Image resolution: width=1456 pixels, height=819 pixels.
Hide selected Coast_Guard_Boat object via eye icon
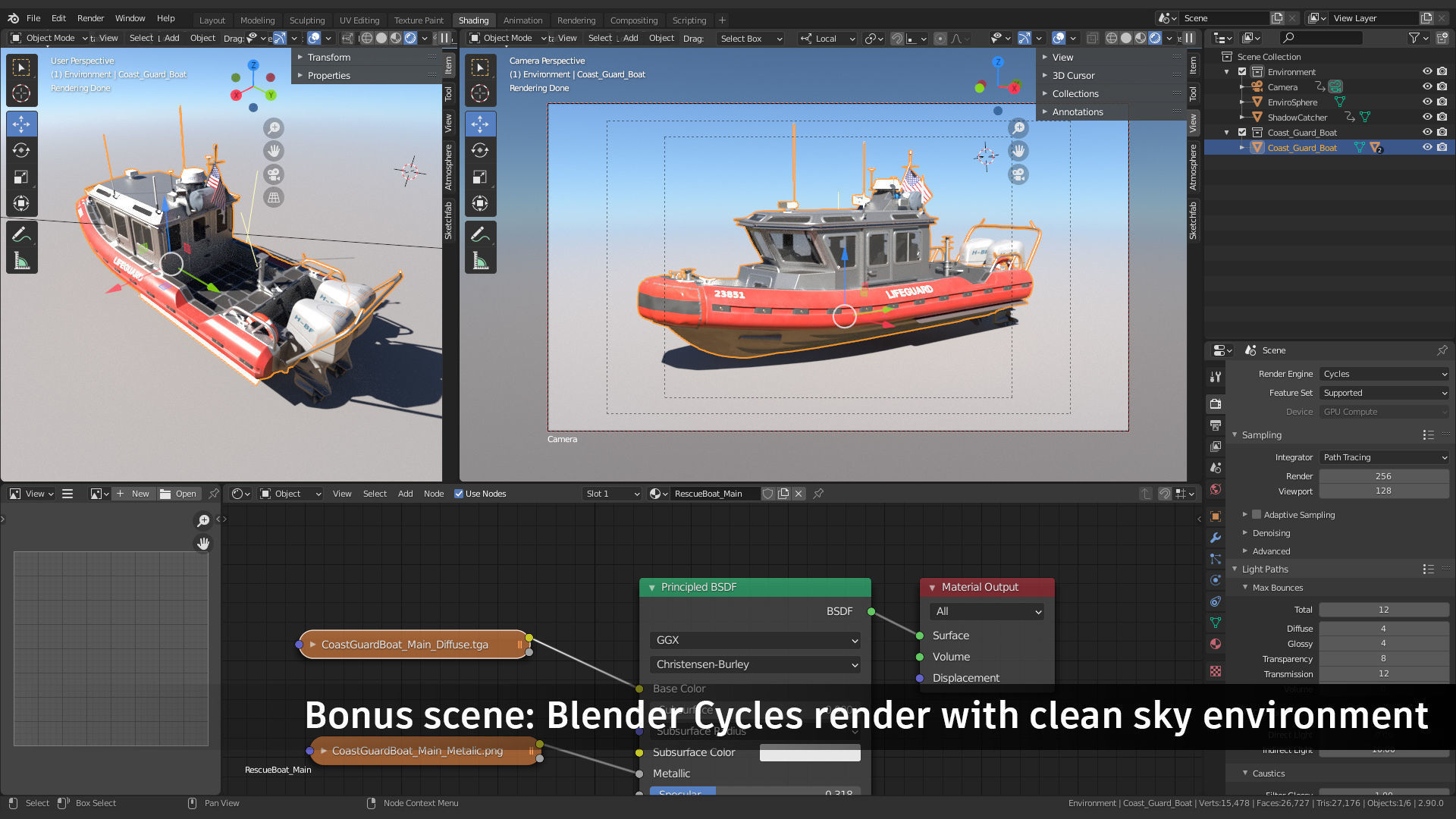[1427, 147]
